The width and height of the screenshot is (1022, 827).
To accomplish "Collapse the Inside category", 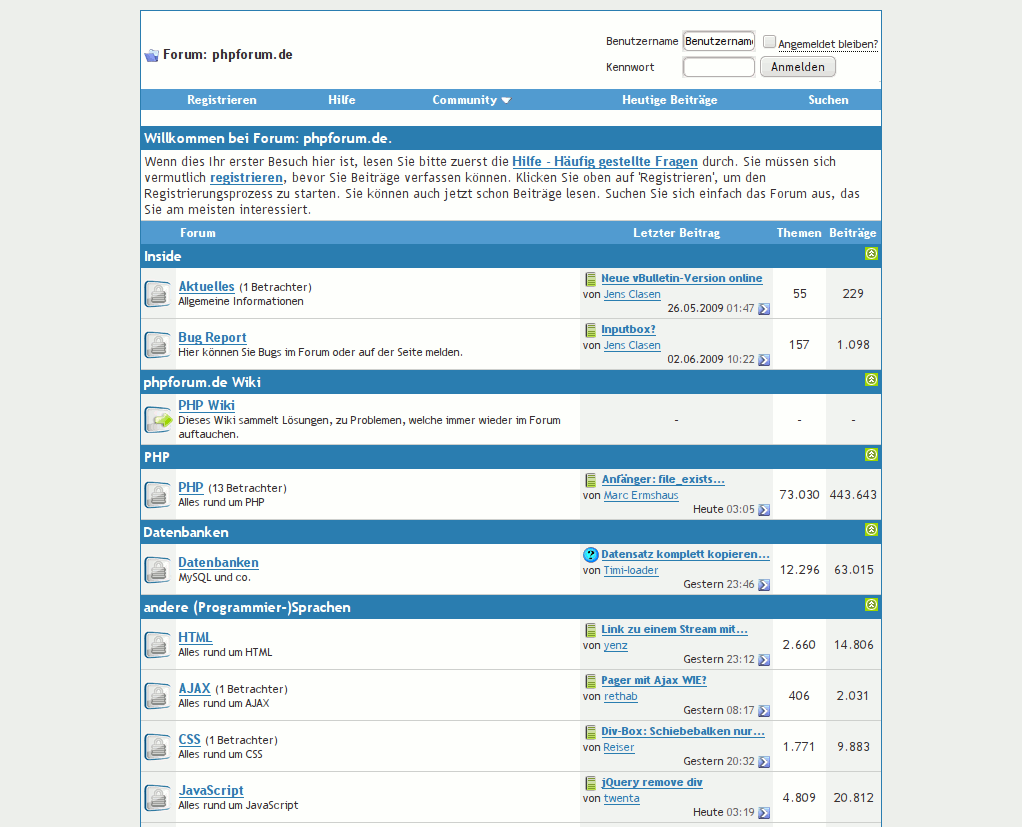I will click(x=871, y=254).
